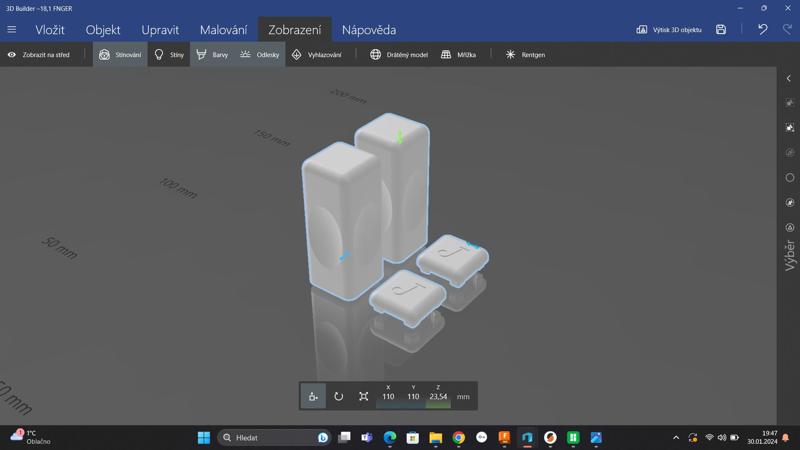Image resolution: width=800 pixels, height=450 pixels.
Task: Click Výtisk 3D objektu button
Action: click(668, 30)
